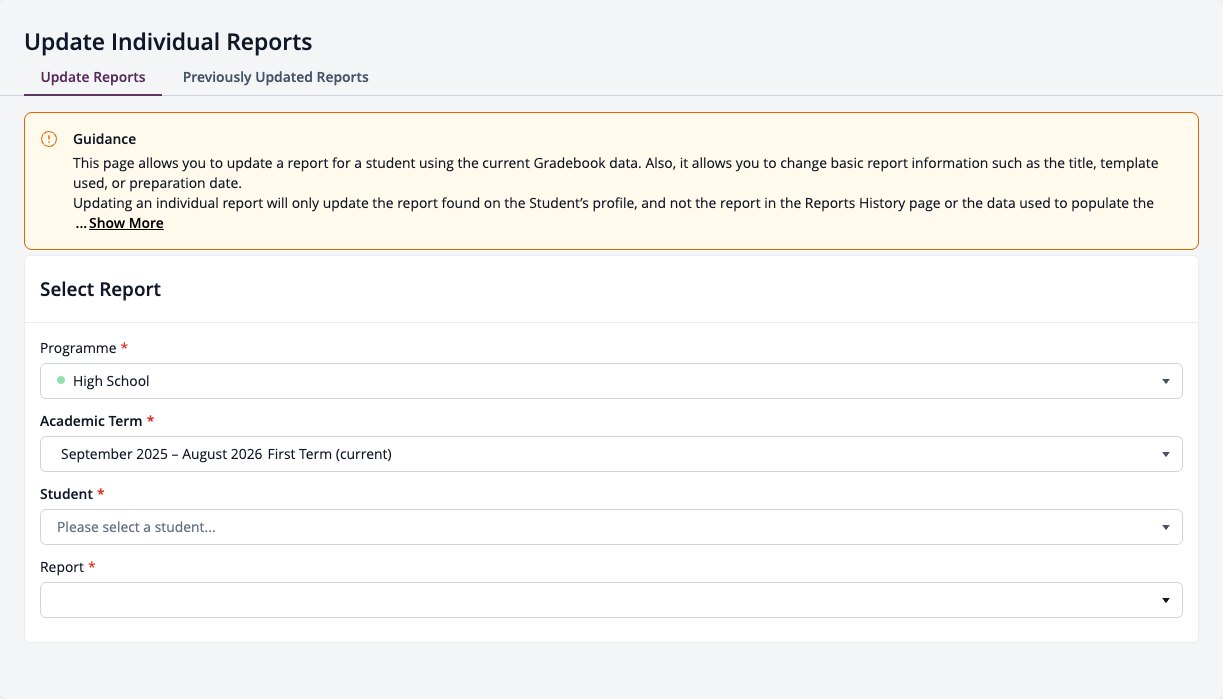Click the Guidance warning icon

49,139
